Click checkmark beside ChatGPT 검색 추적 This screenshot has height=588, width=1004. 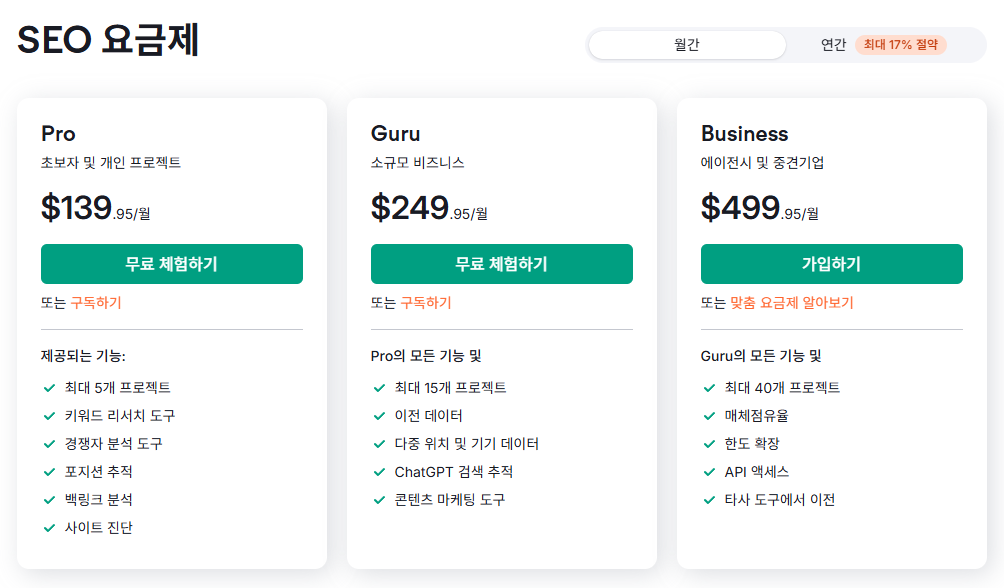pos(379,472)
